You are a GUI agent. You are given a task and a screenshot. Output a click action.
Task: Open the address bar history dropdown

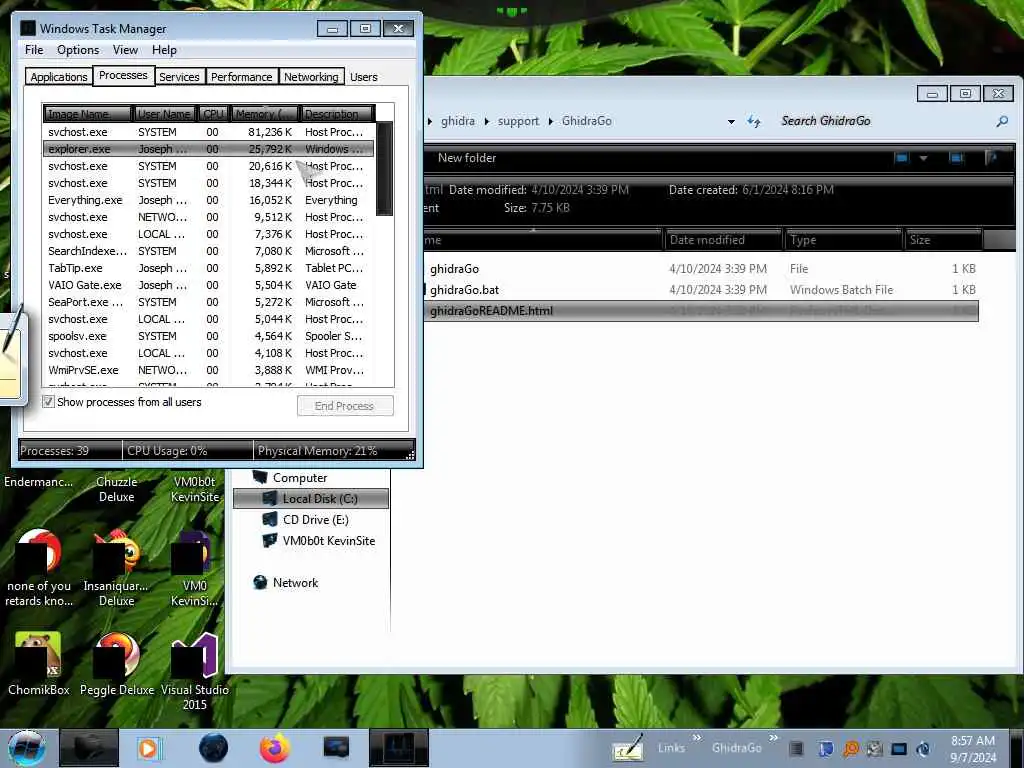coord(731,121)
